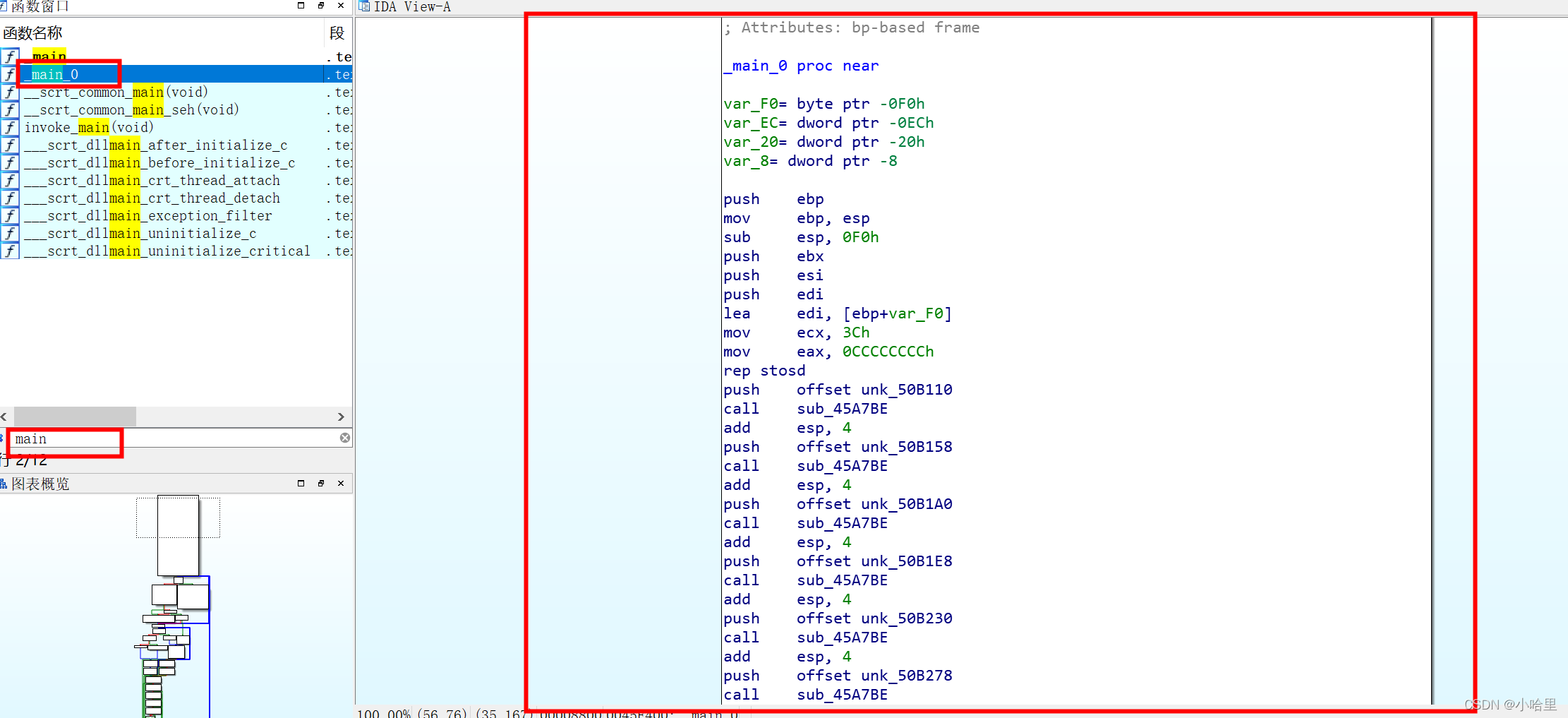
Task: Click the "_main_0 proc near" line
Action: pyautogui.click(x=801, y=66)
